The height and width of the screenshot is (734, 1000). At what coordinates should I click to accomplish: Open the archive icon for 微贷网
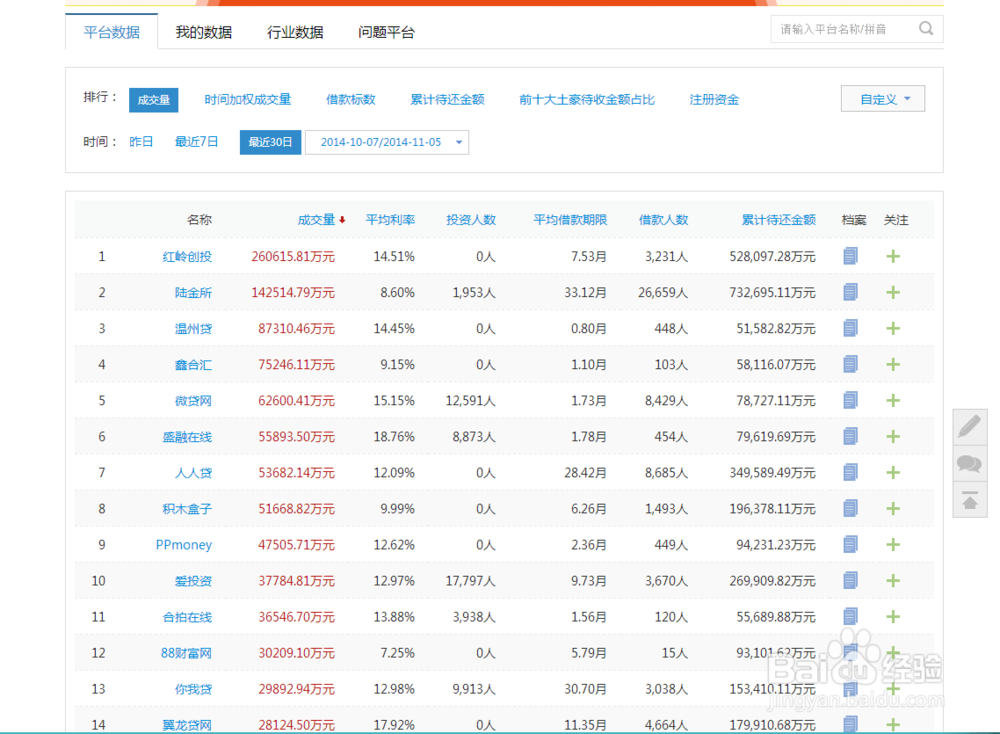pyautogui.click(x=850, y=400)
